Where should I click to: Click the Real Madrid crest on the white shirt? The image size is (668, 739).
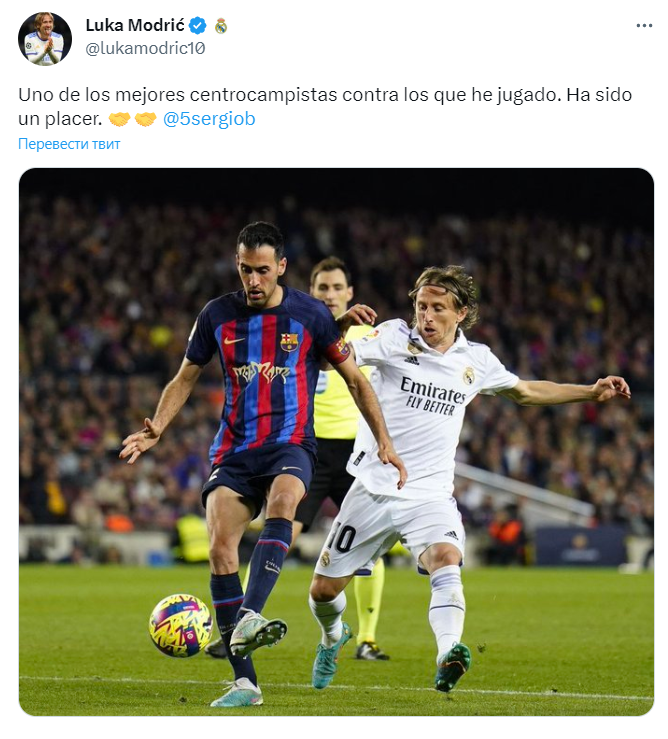point(468,376)
